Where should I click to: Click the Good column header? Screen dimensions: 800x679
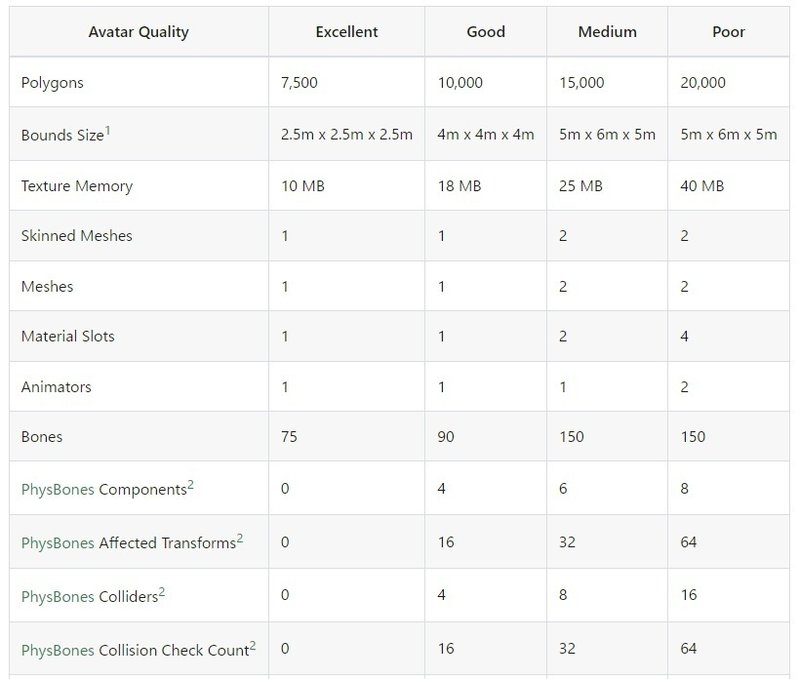coord(486,32)
